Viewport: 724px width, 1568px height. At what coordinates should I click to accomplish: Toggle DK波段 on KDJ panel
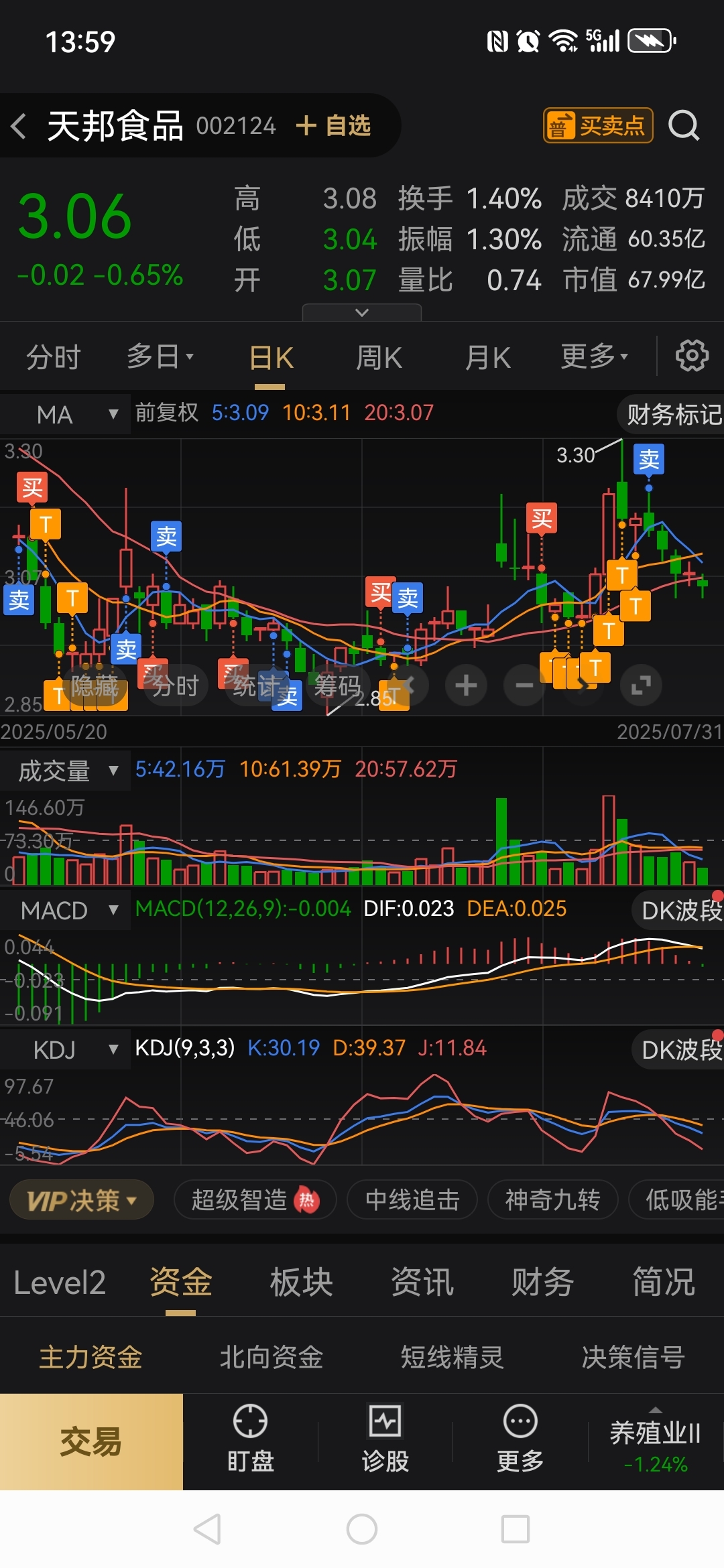(x=679, y=1049)
